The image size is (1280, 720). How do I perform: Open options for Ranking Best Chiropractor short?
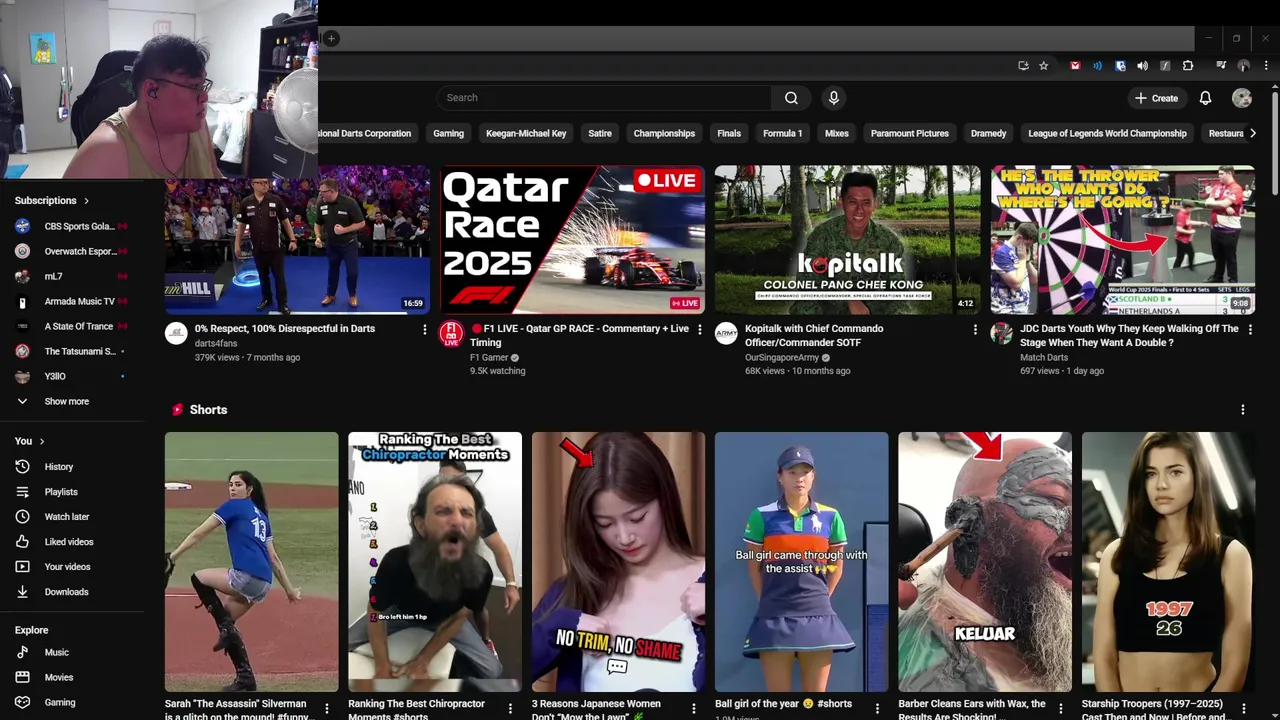pos(510,709)
